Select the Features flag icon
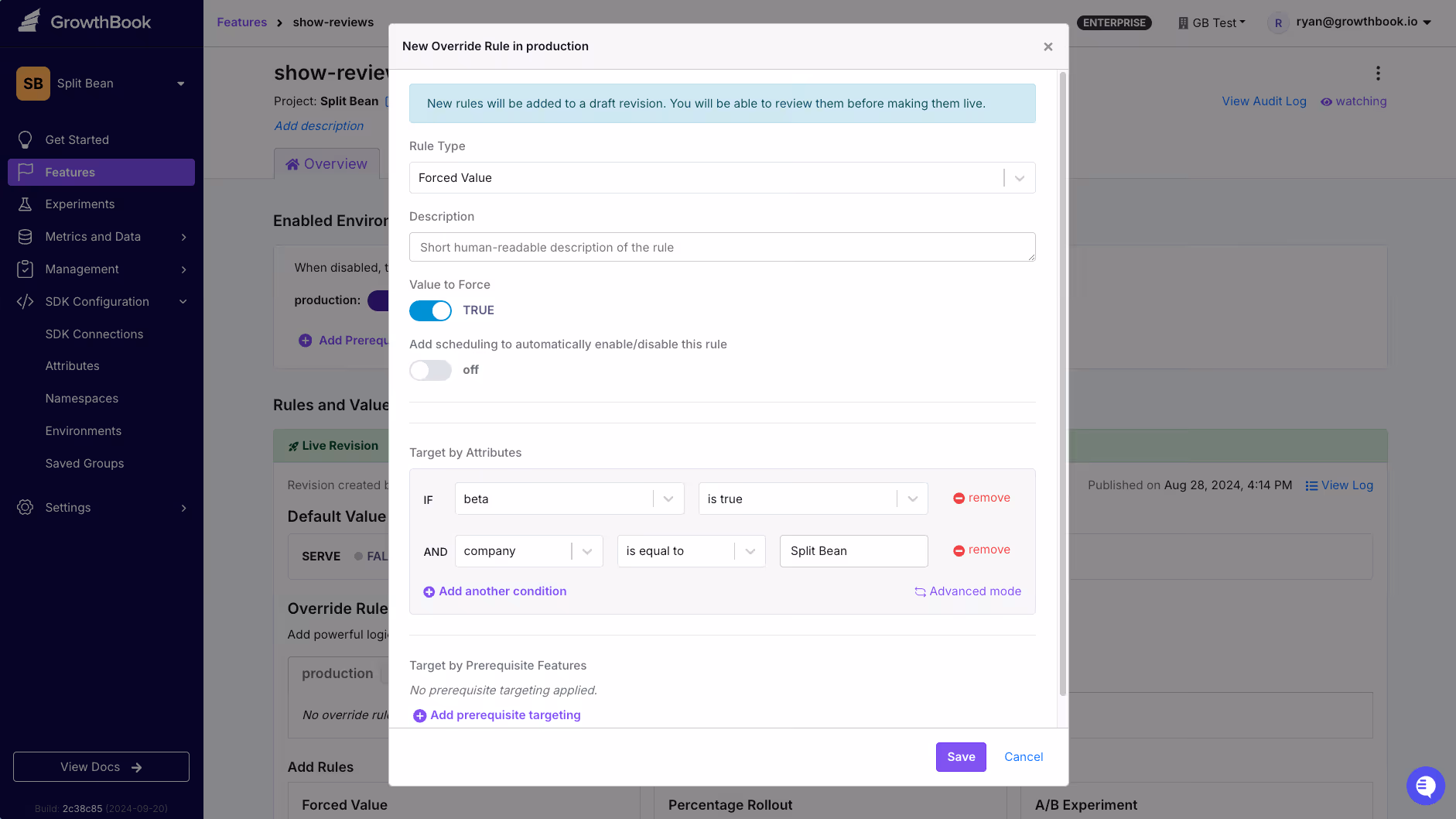Screen dimensions: 1456x819 (x=26, y=172)
